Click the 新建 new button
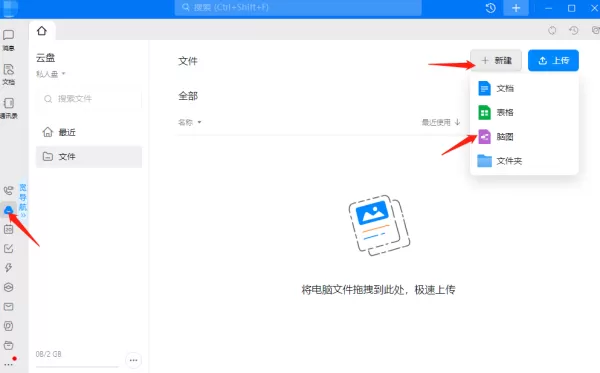The image size is (600, 373). point(496,60)
